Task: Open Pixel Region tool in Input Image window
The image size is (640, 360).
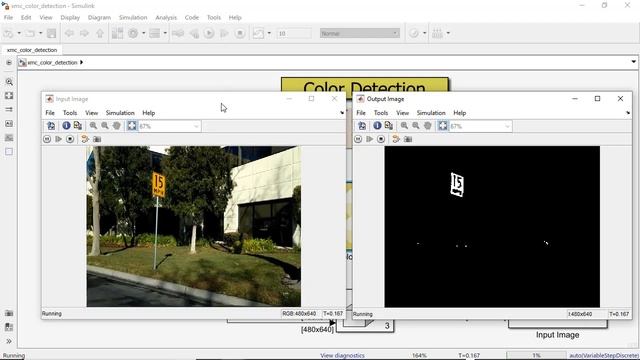Action: pos(78,126)
